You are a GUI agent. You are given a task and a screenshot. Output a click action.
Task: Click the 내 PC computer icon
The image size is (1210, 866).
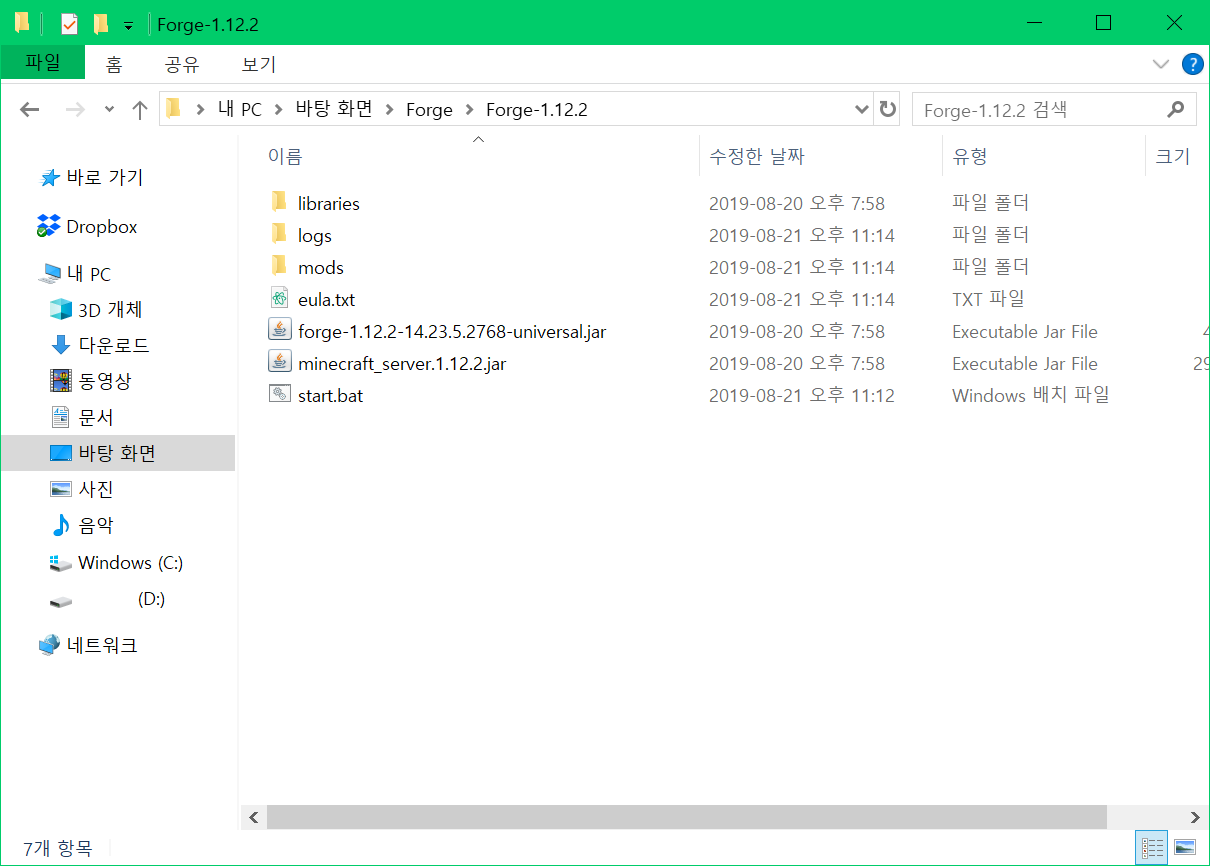tap(49, 274)
